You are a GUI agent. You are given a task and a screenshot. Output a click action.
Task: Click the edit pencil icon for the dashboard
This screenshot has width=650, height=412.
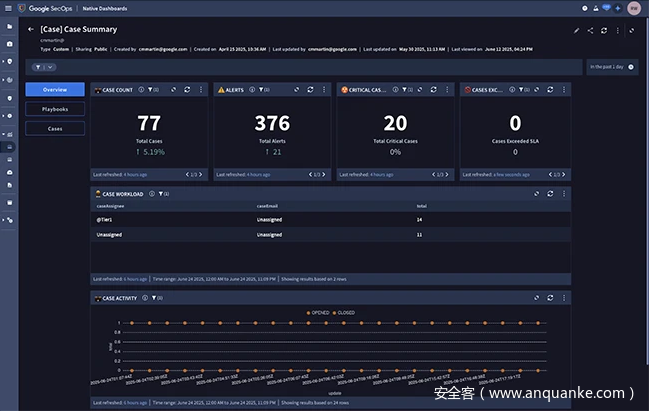click(577, 30)
